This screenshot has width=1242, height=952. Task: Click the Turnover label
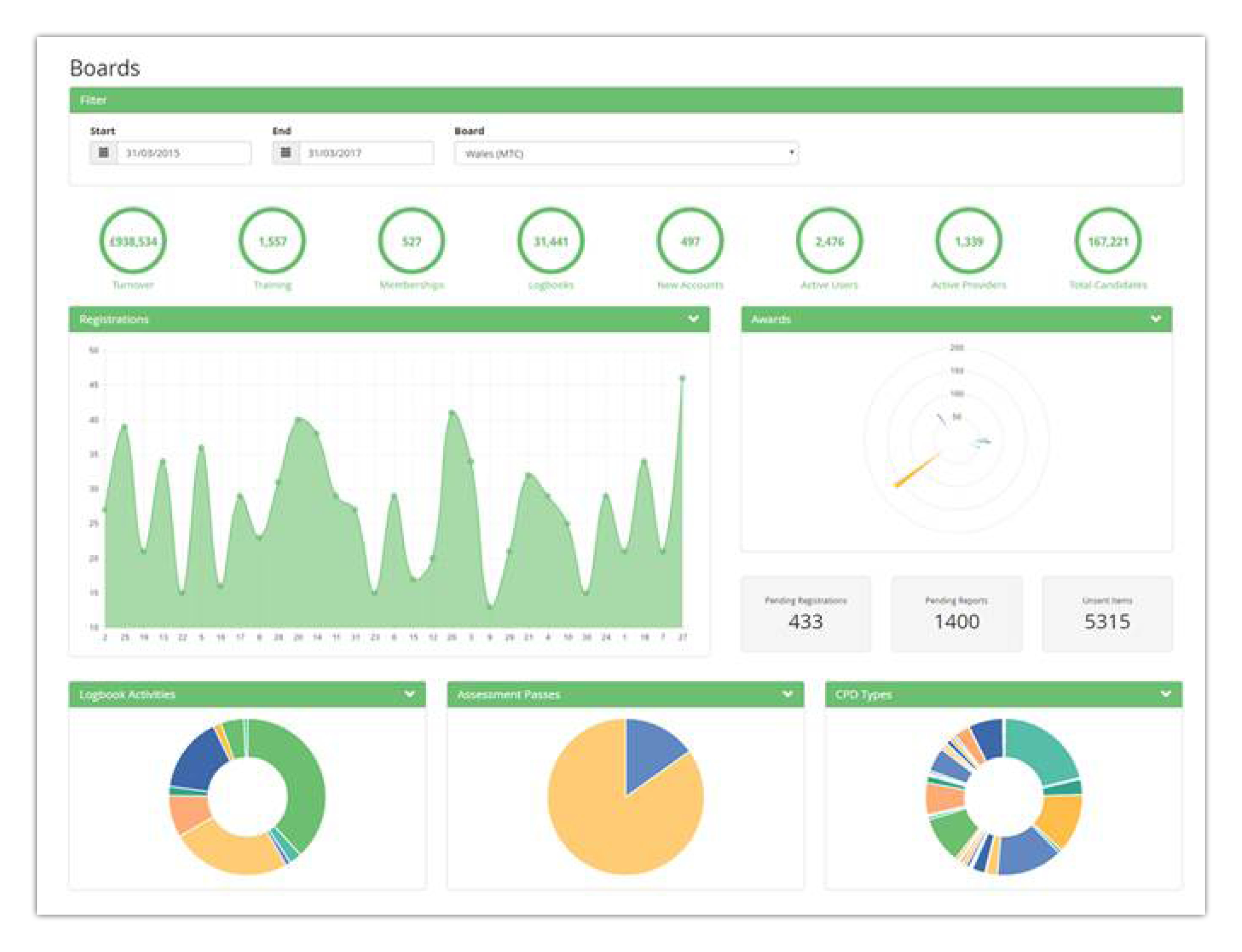133,285
